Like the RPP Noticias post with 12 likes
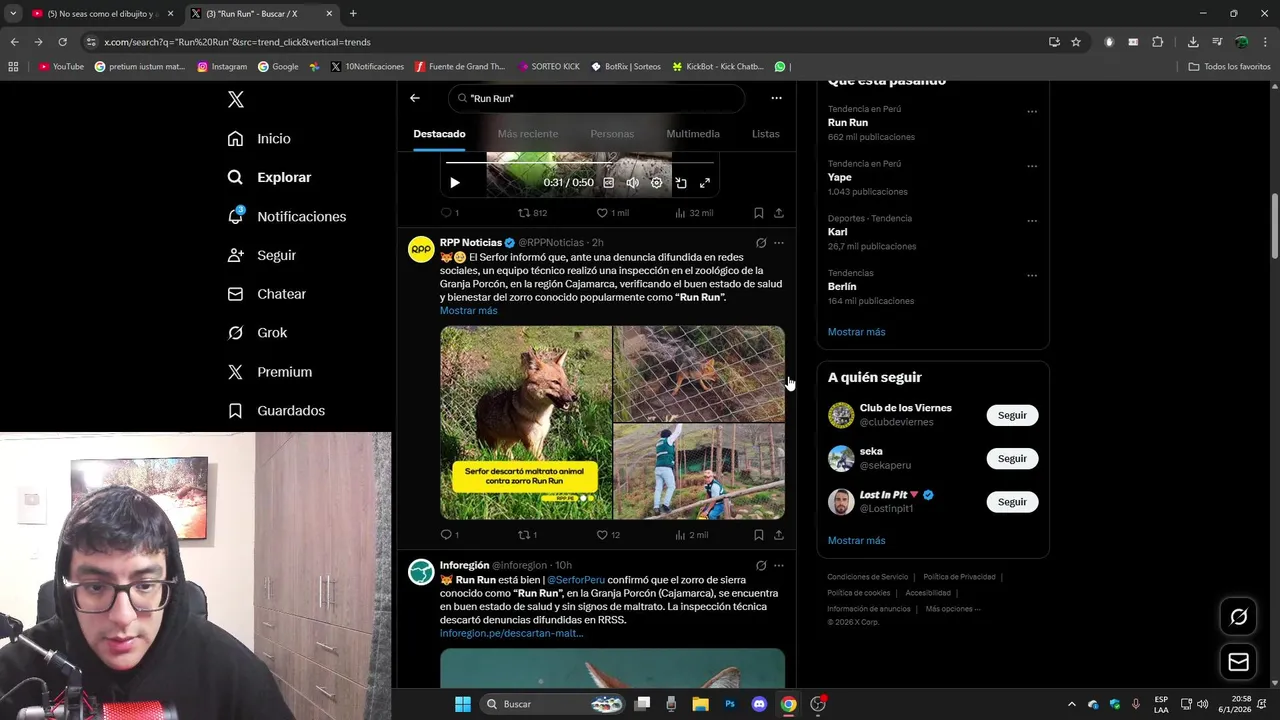1280x720 pixels. pyautogui.click(x=608, y=535)
